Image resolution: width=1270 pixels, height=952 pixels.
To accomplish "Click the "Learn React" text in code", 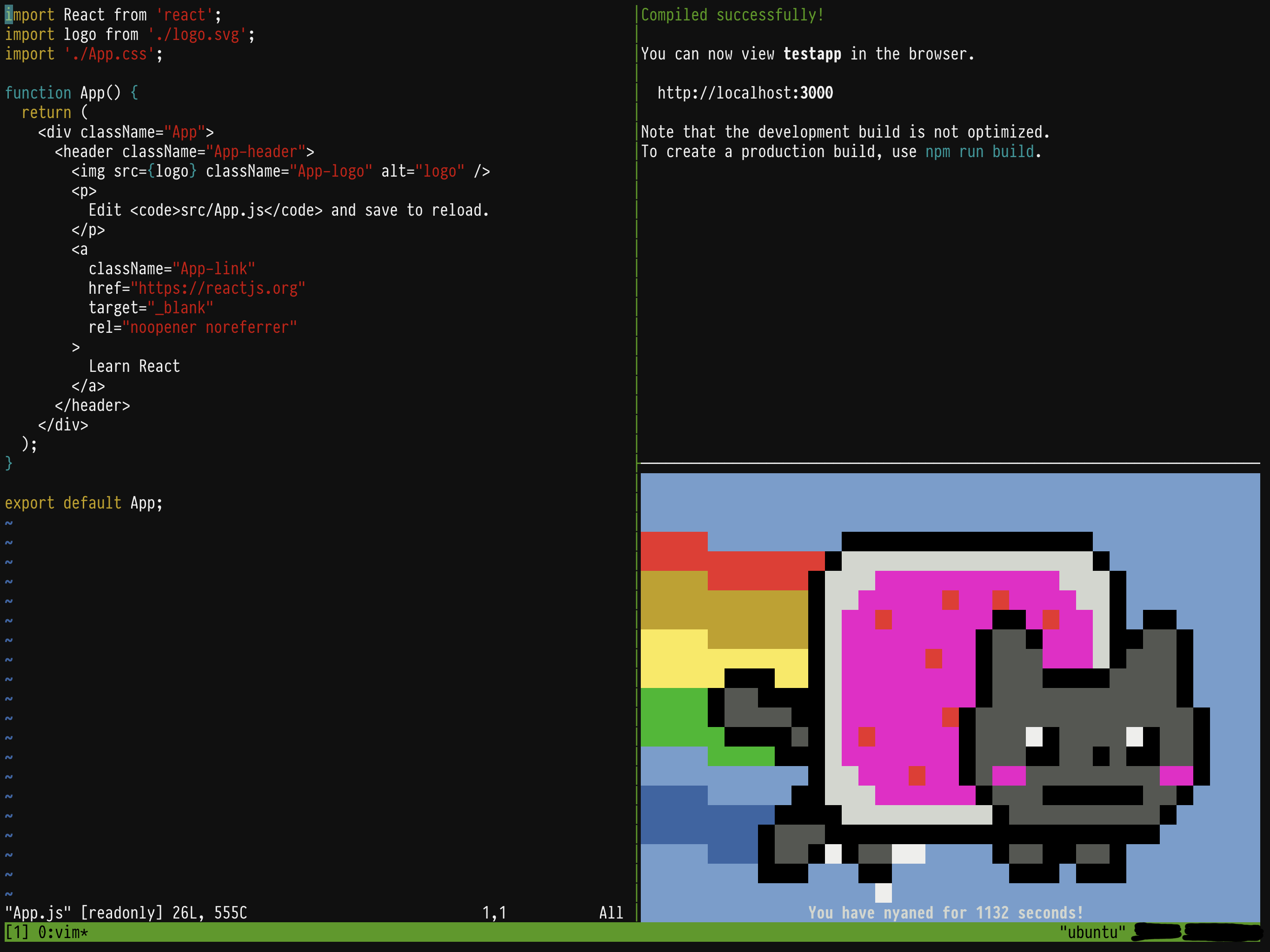I will click(x=134, y=366).
